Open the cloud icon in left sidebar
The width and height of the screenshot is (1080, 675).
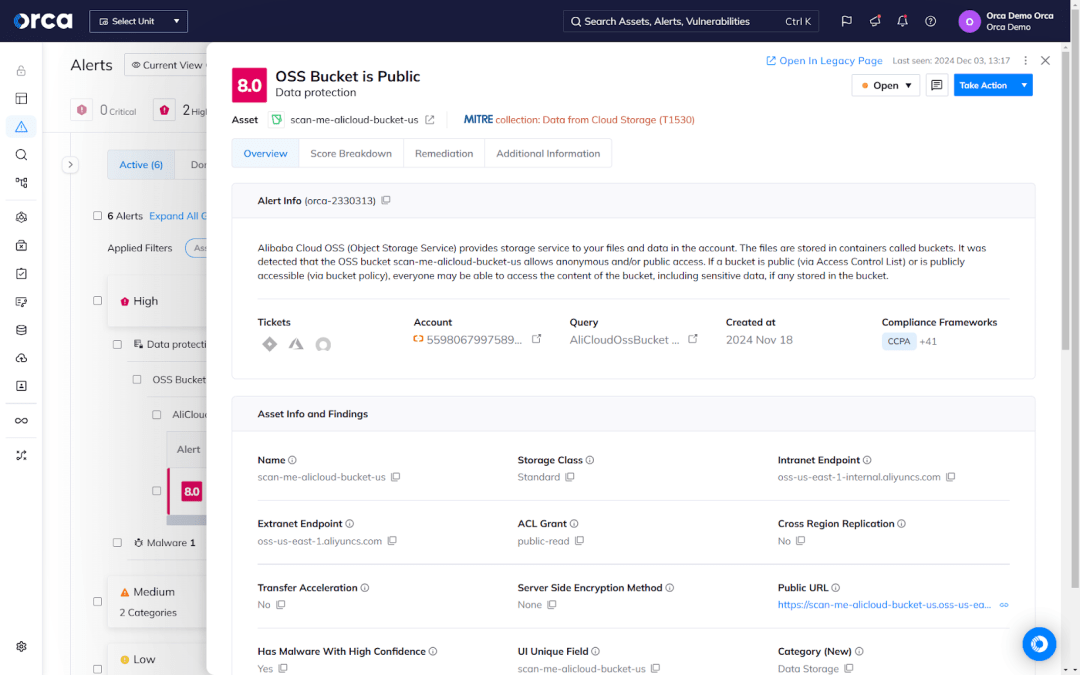point(21,358)
